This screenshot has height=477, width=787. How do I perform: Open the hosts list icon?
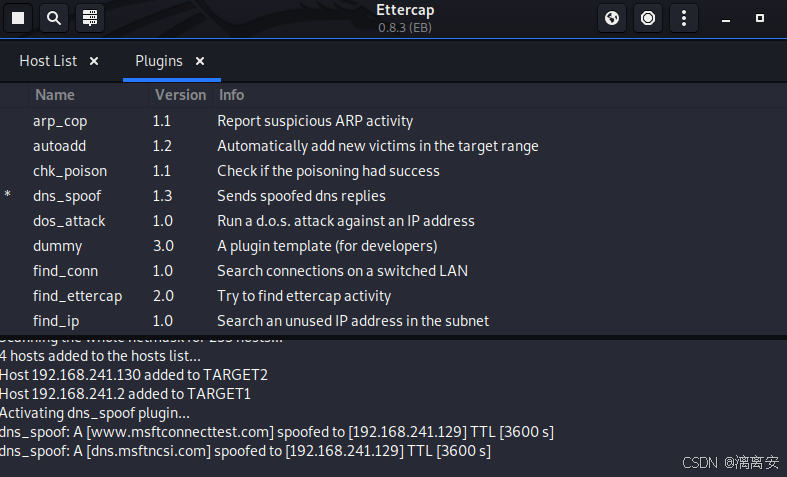coord(90,19)
